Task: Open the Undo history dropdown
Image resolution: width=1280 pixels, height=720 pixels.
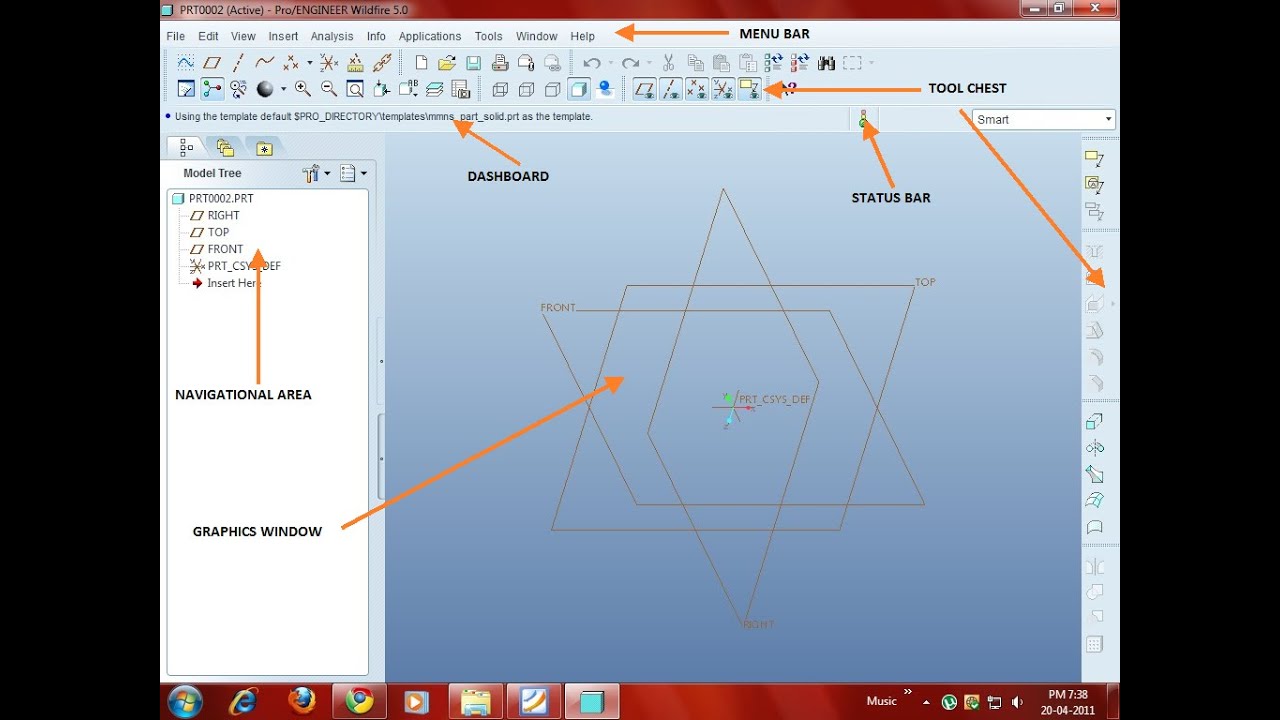Action: 610,63
